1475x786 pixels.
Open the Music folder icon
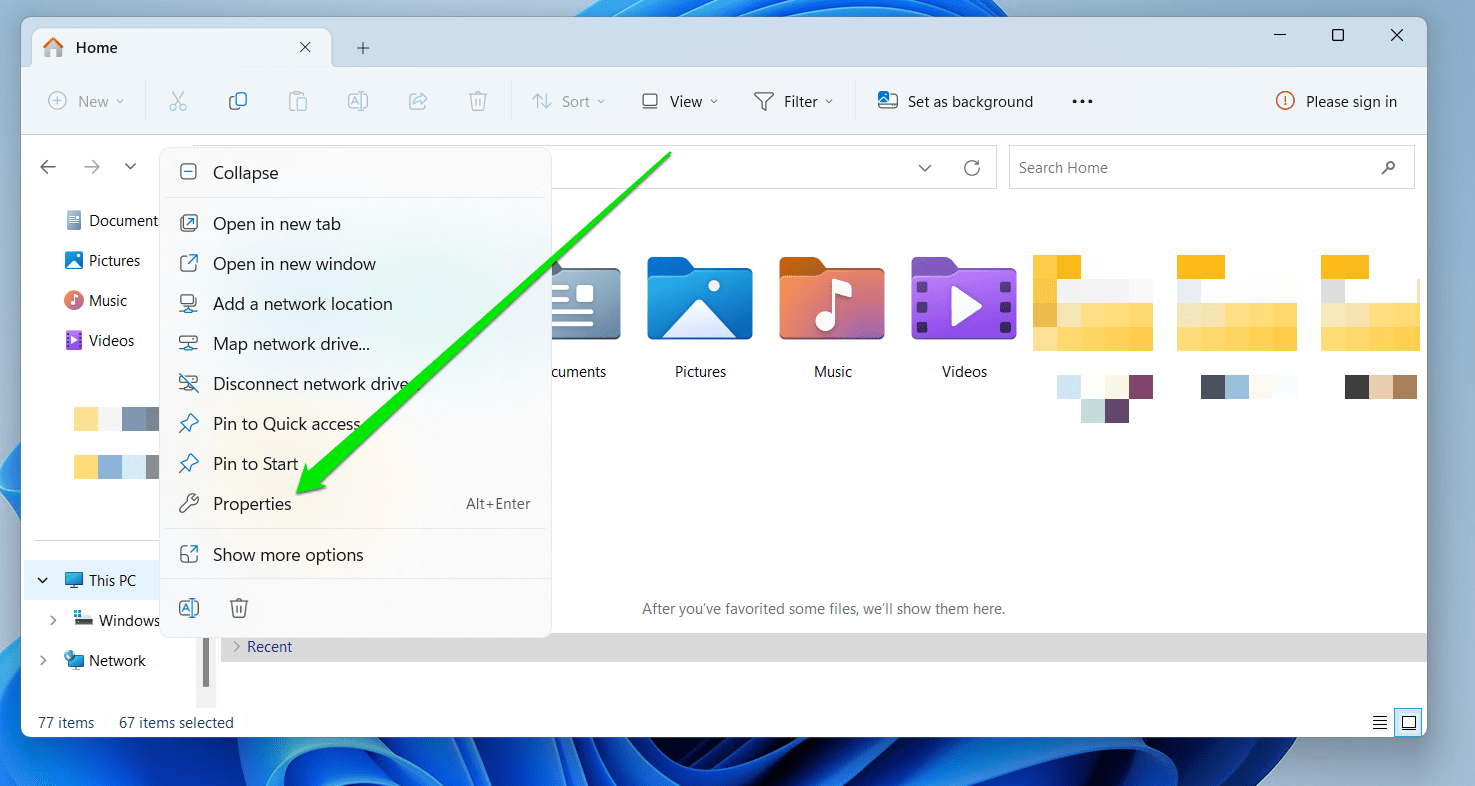tap(832, 299)
